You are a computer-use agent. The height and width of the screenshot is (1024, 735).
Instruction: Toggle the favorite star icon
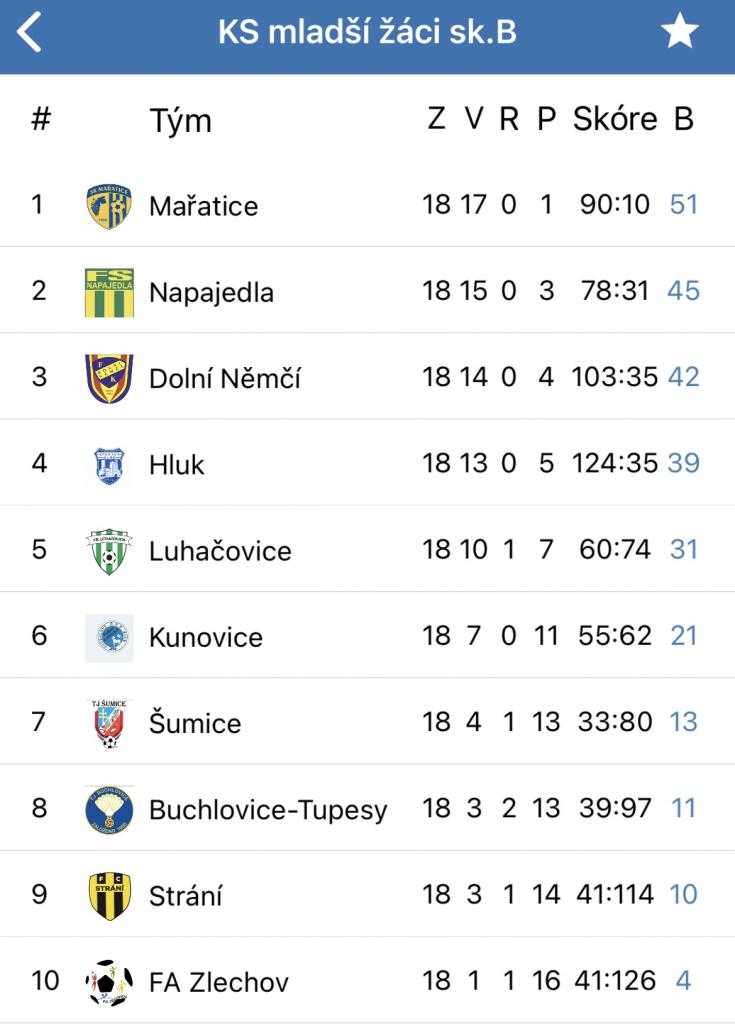(x=680, y=33)
